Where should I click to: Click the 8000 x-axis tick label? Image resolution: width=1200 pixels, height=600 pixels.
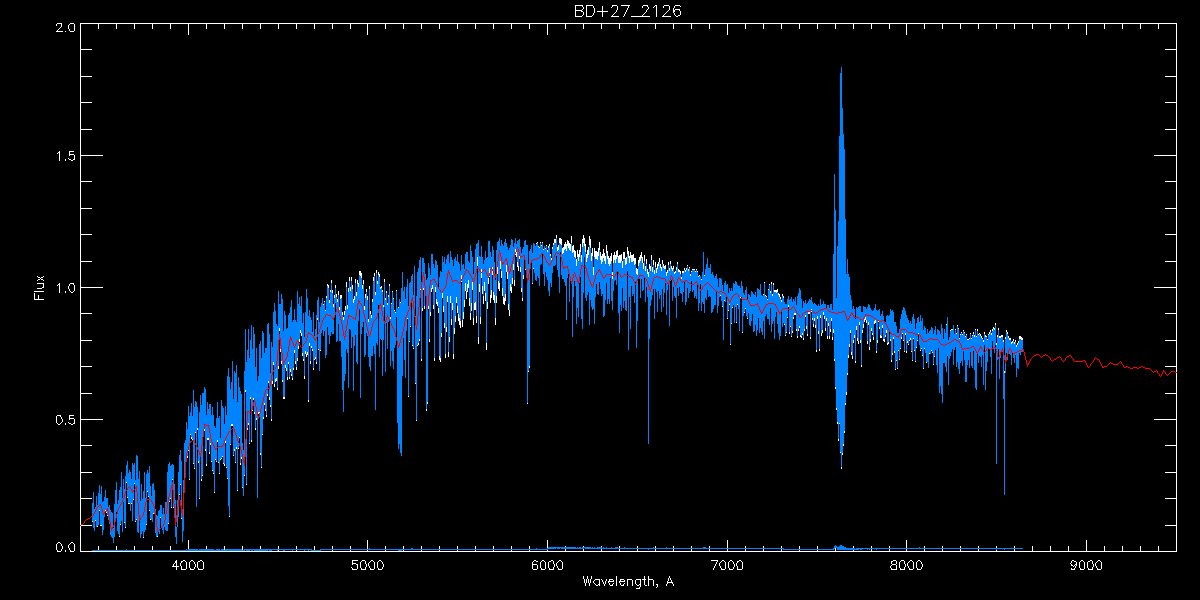pyautogui.click(x=906, y=563)
